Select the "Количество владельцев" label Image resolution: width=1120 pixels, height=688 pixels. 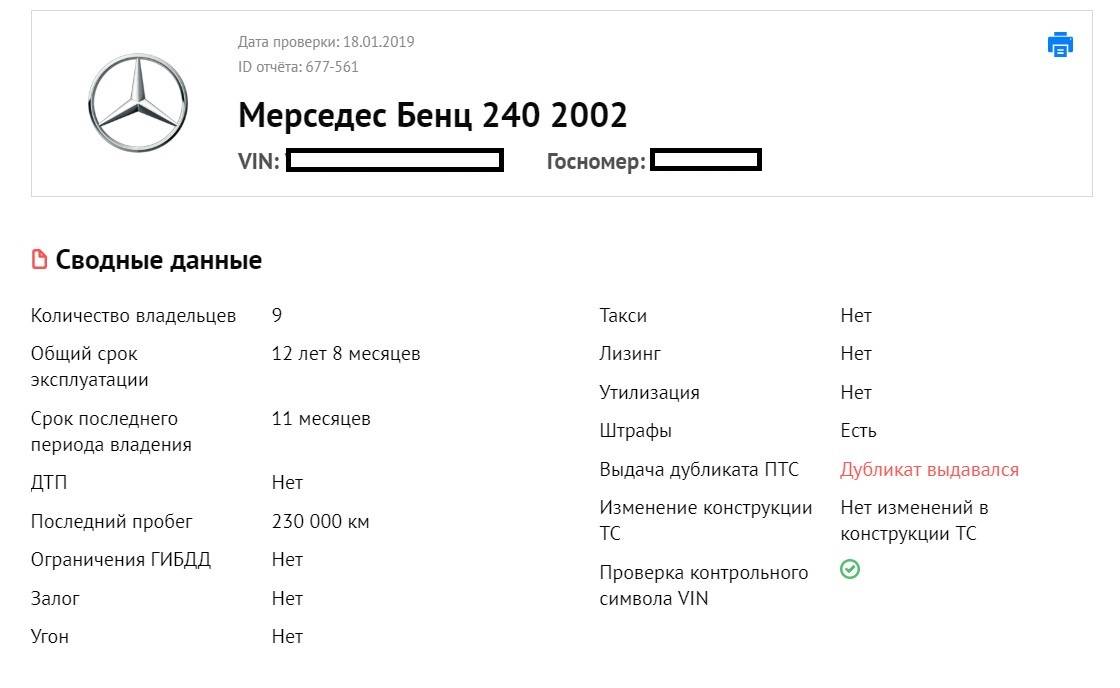click(133, 316)
